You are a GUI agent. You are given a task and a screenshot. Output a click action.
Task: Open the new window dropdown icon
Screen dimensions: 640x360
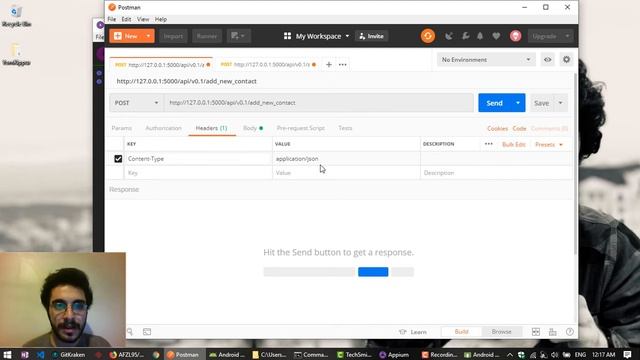tap(238, 36)
